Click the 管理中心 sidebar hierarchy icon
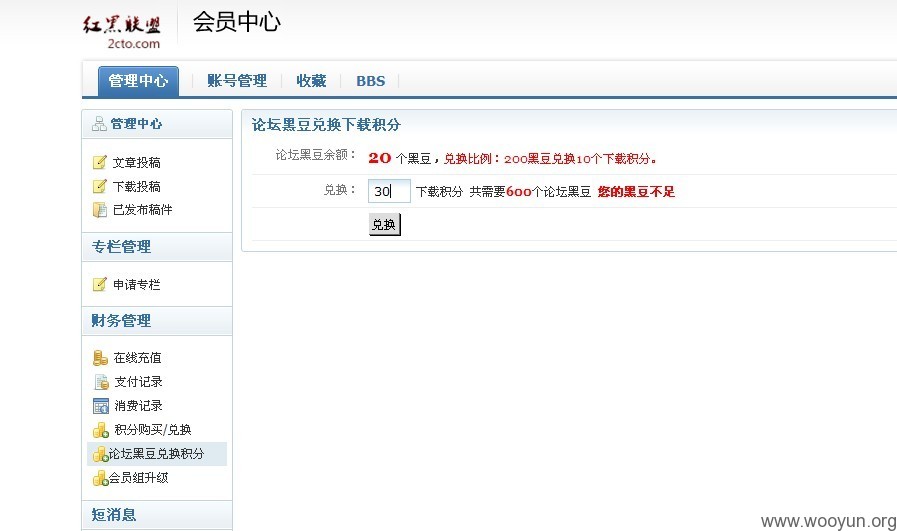 pos(100,124)
